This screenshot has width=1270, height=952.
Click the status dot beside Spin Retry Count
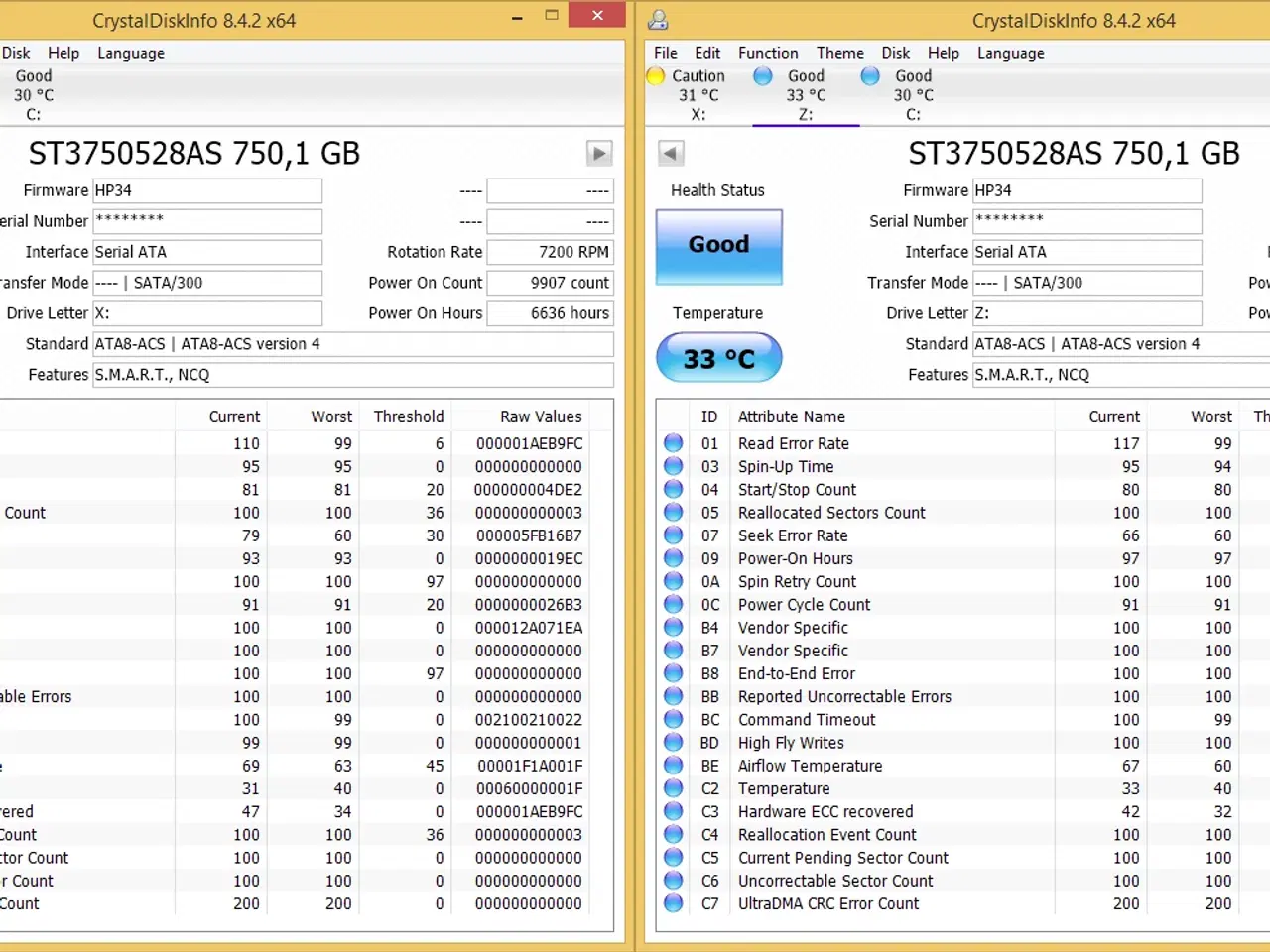674,581
